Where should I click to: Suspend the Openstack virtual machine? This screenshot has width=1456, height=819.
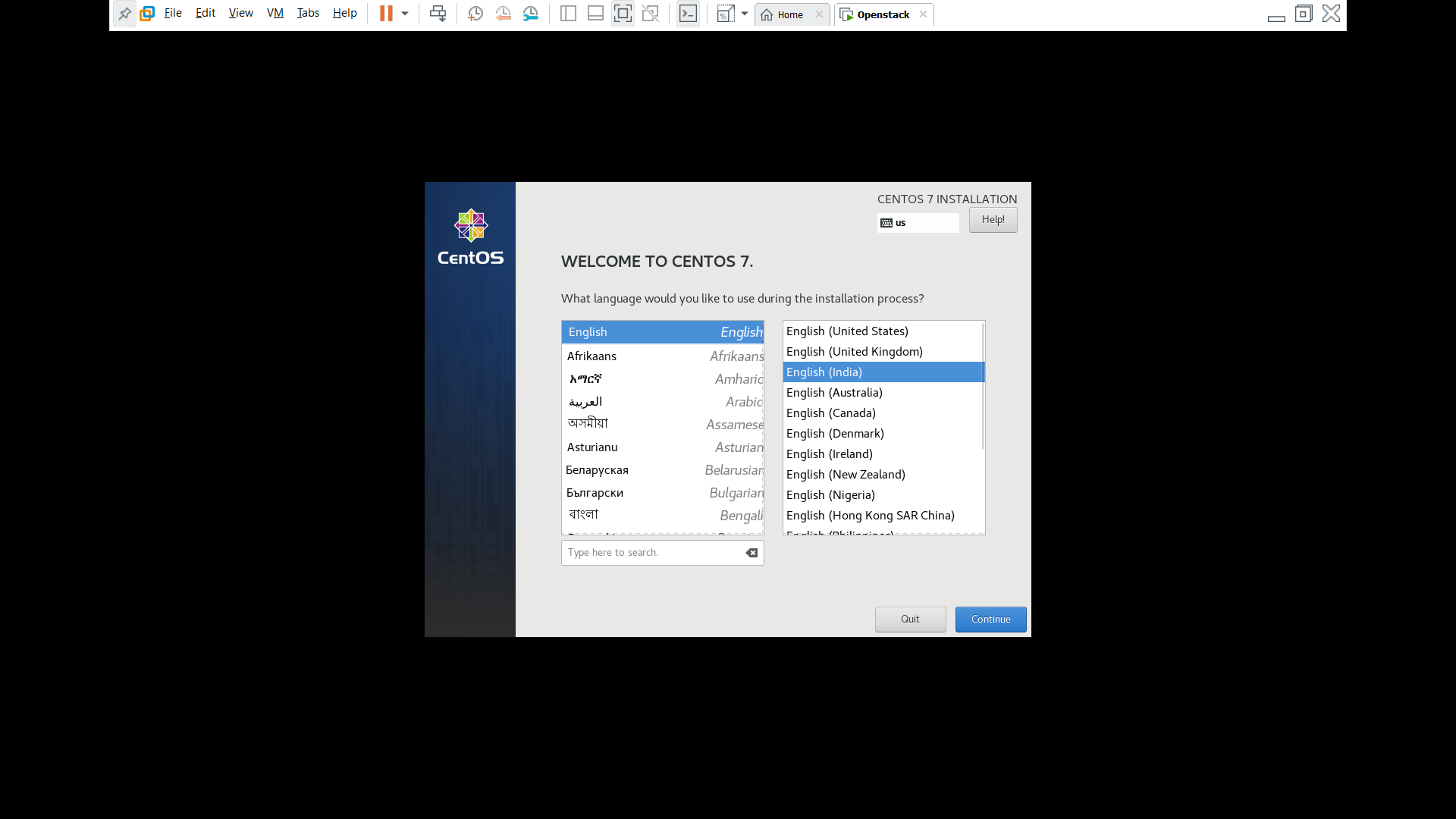coord(387,13)
